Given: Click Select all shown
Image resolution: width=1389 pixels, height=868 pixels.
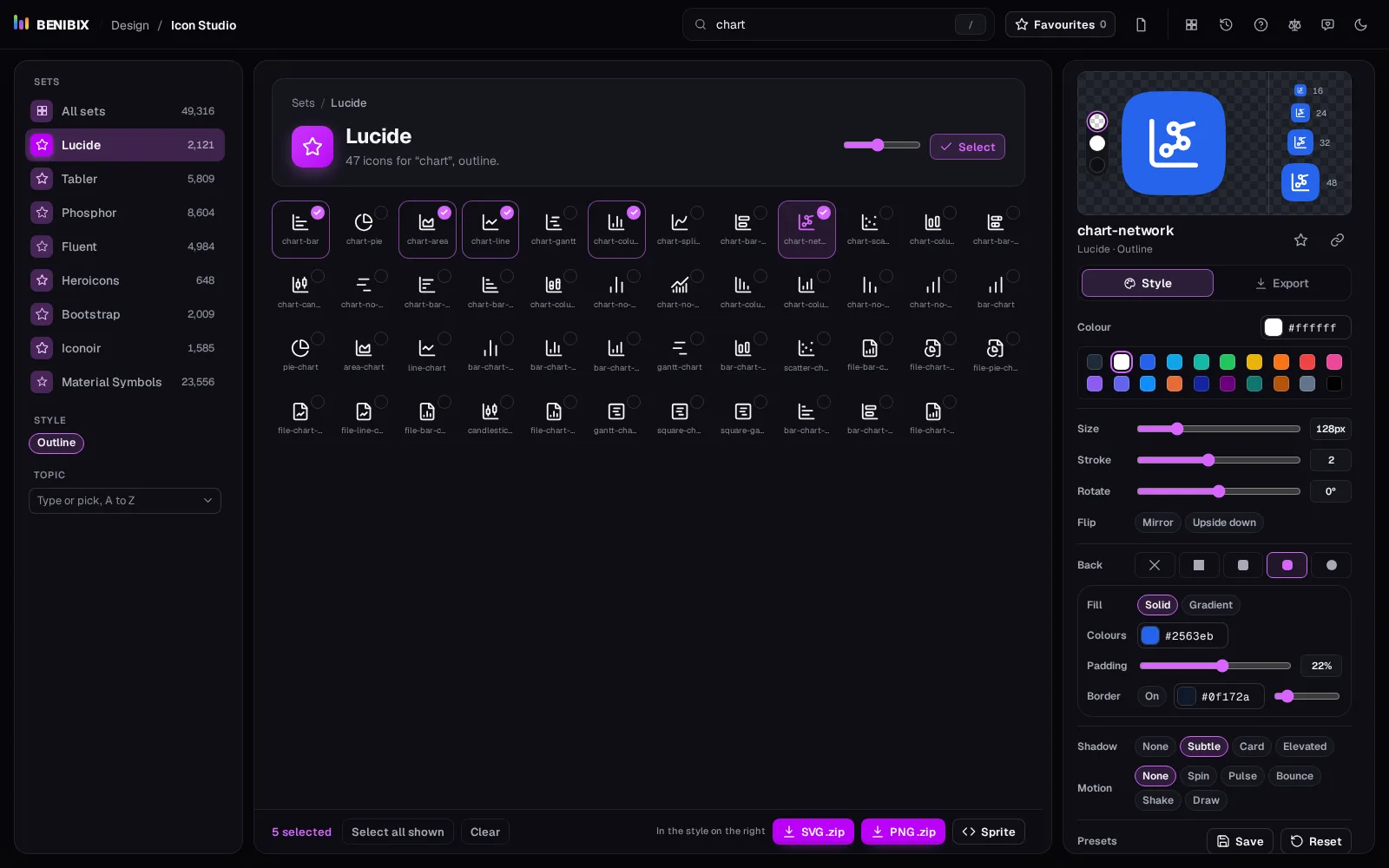Looking at the screenshot, I should (398, 832).
